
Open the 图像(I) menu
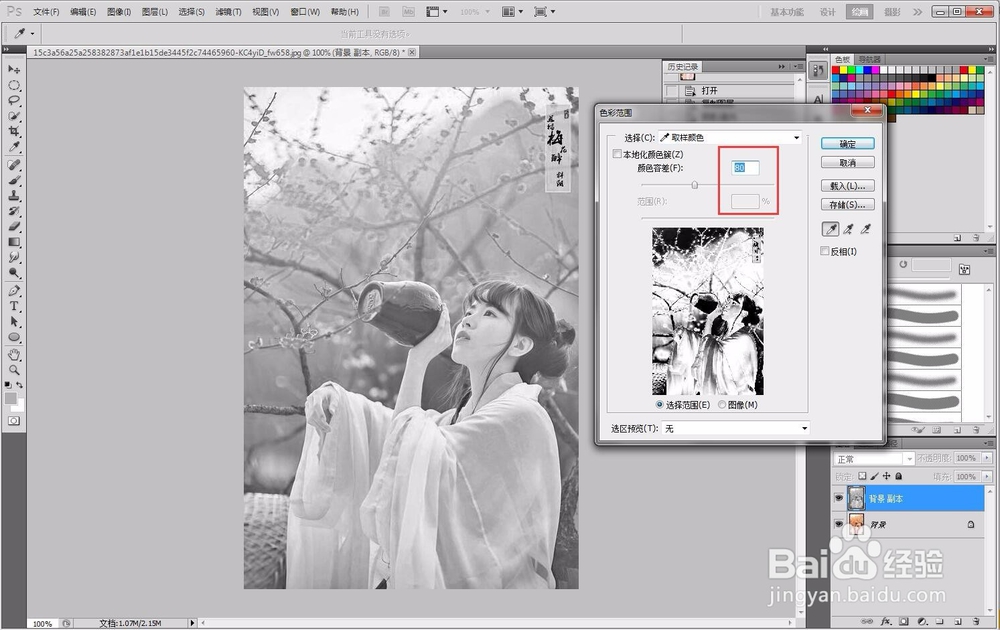119,11
